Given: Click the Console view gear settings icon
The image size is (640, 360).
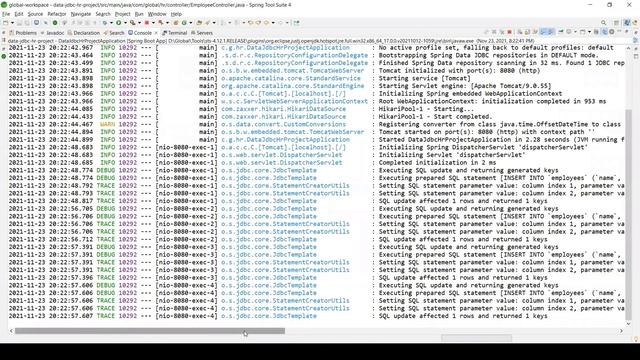Looking at the screenshot, I should point(611,32).
